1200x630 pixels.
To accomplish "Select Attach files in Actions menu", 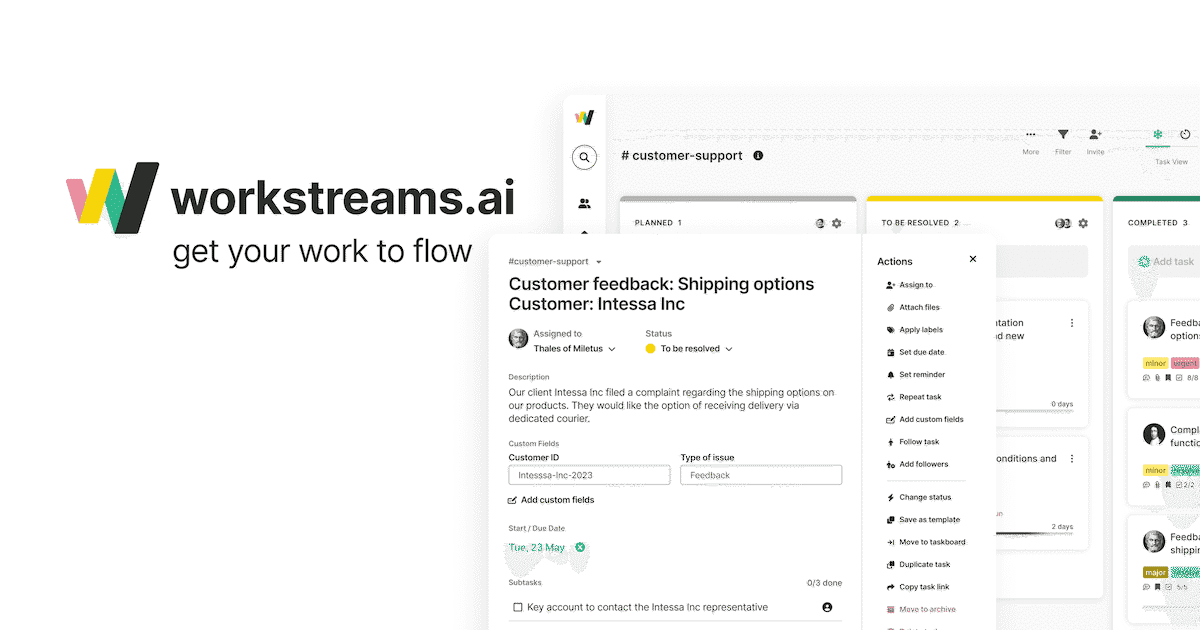I will [918, 307].
